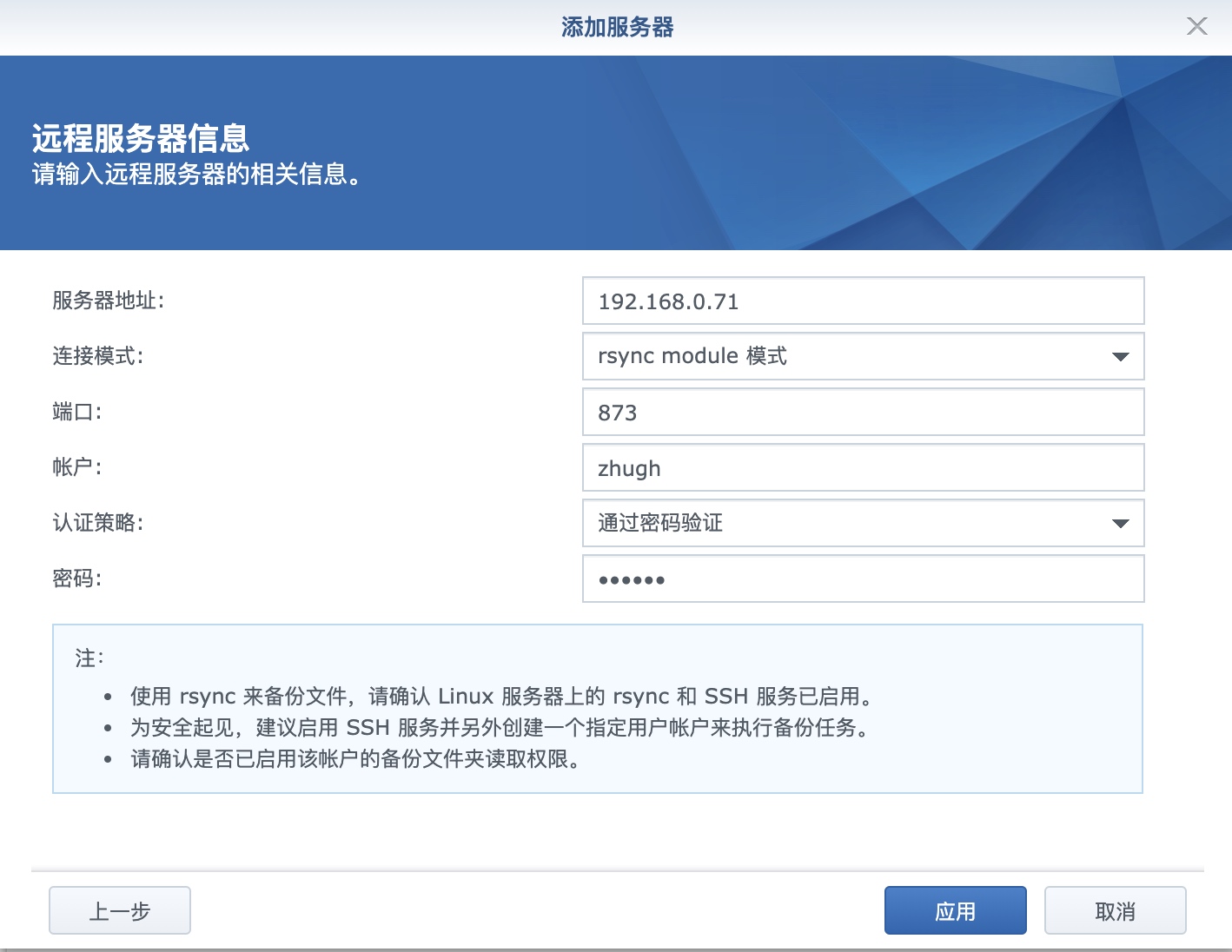Click the 认证策略 label

[98, 523]
